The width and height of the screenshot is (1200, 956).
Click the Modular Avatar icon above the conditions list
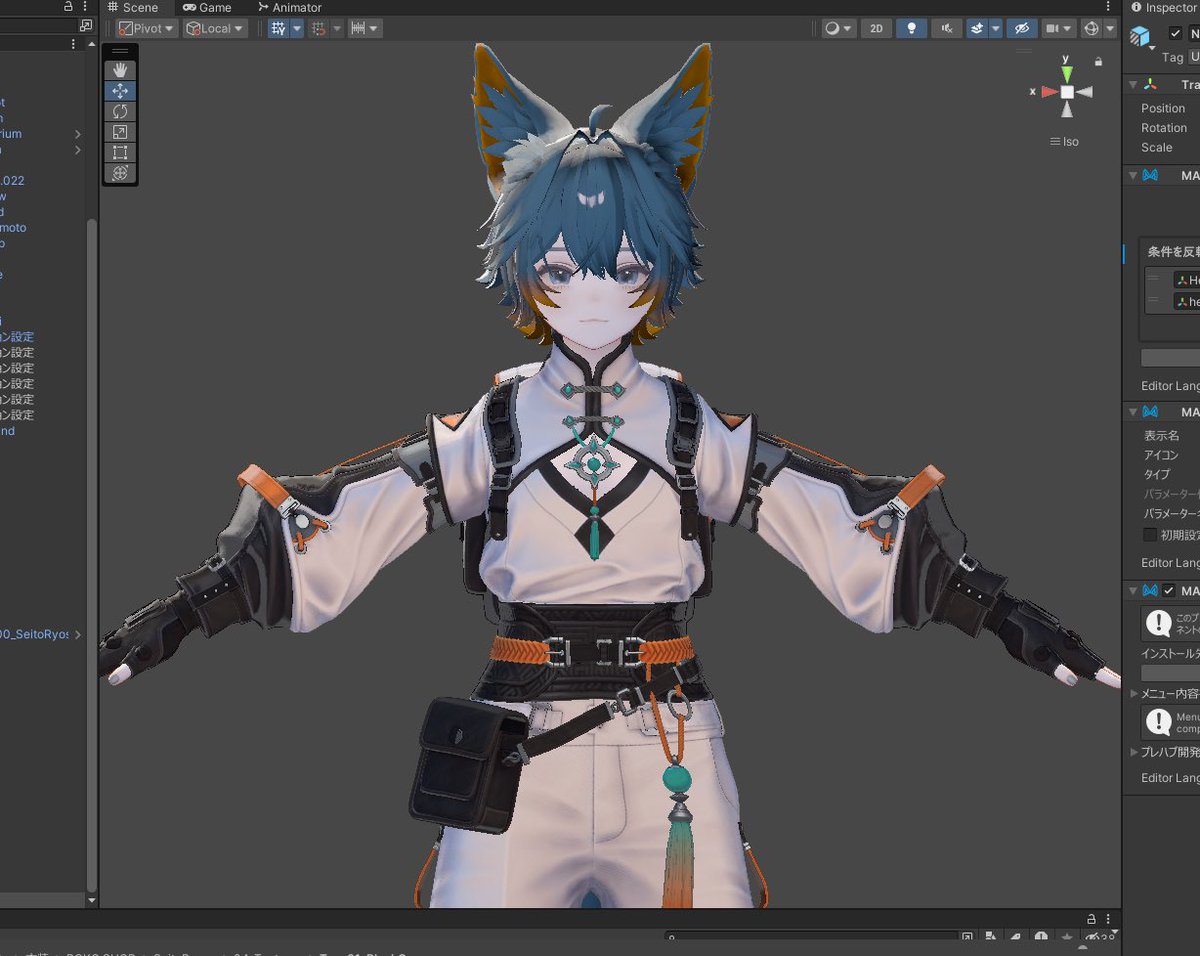(1151, 175)
